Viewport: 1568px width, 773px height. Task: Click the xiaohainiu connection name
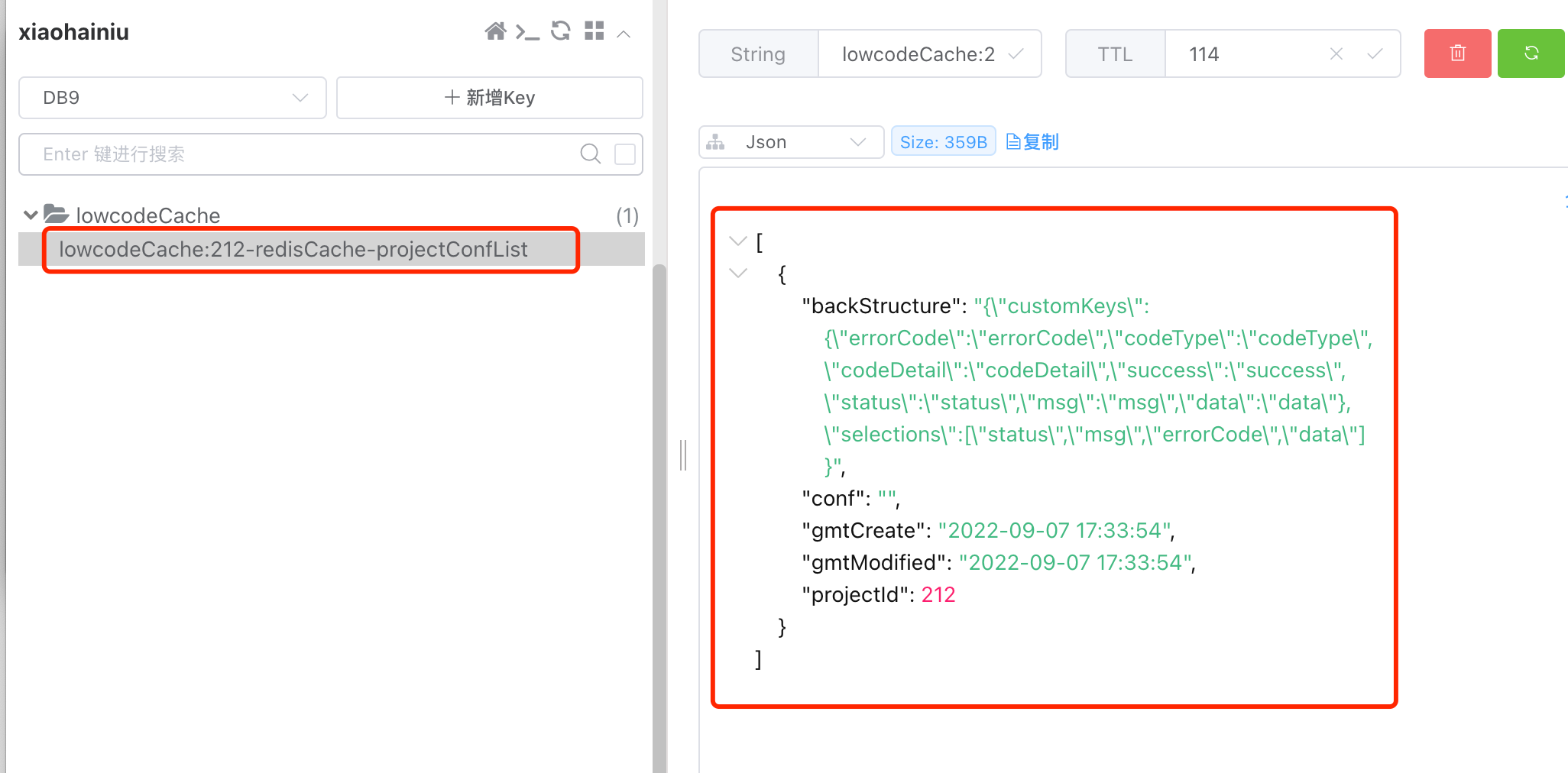[x=74, y=32]
